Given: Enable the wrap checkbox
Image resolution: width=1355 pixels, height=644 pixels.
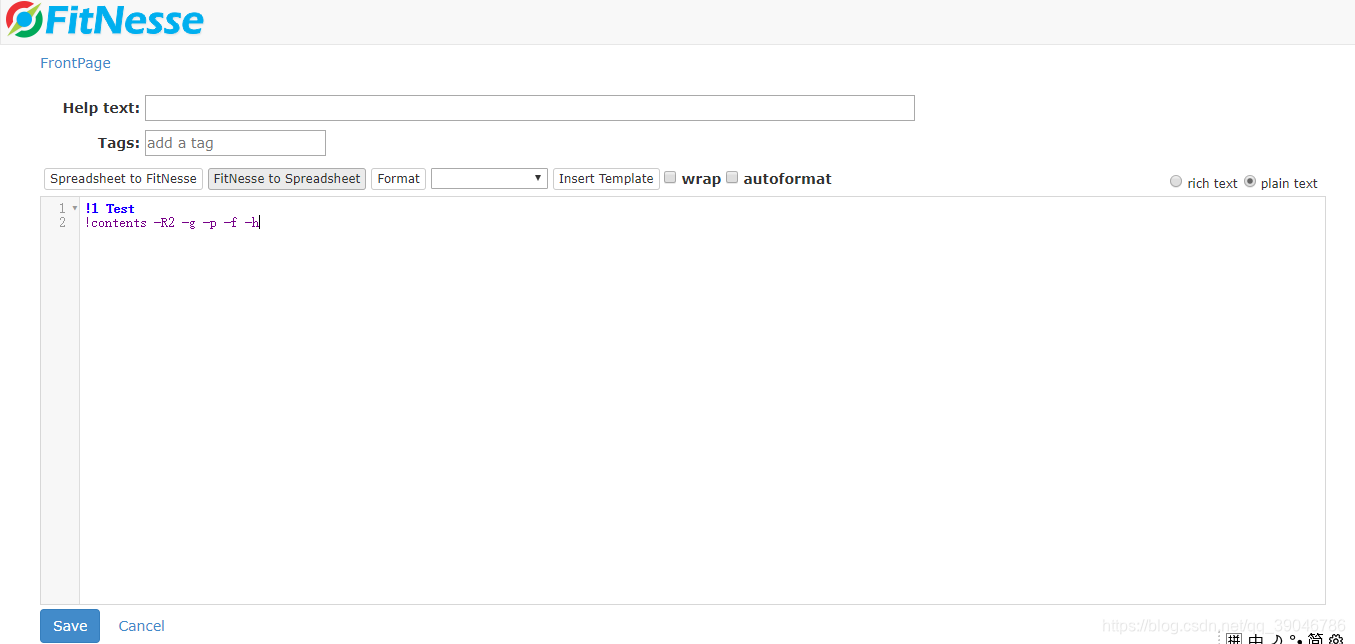Looking at the screenshot, I should (x=671, y=178).
